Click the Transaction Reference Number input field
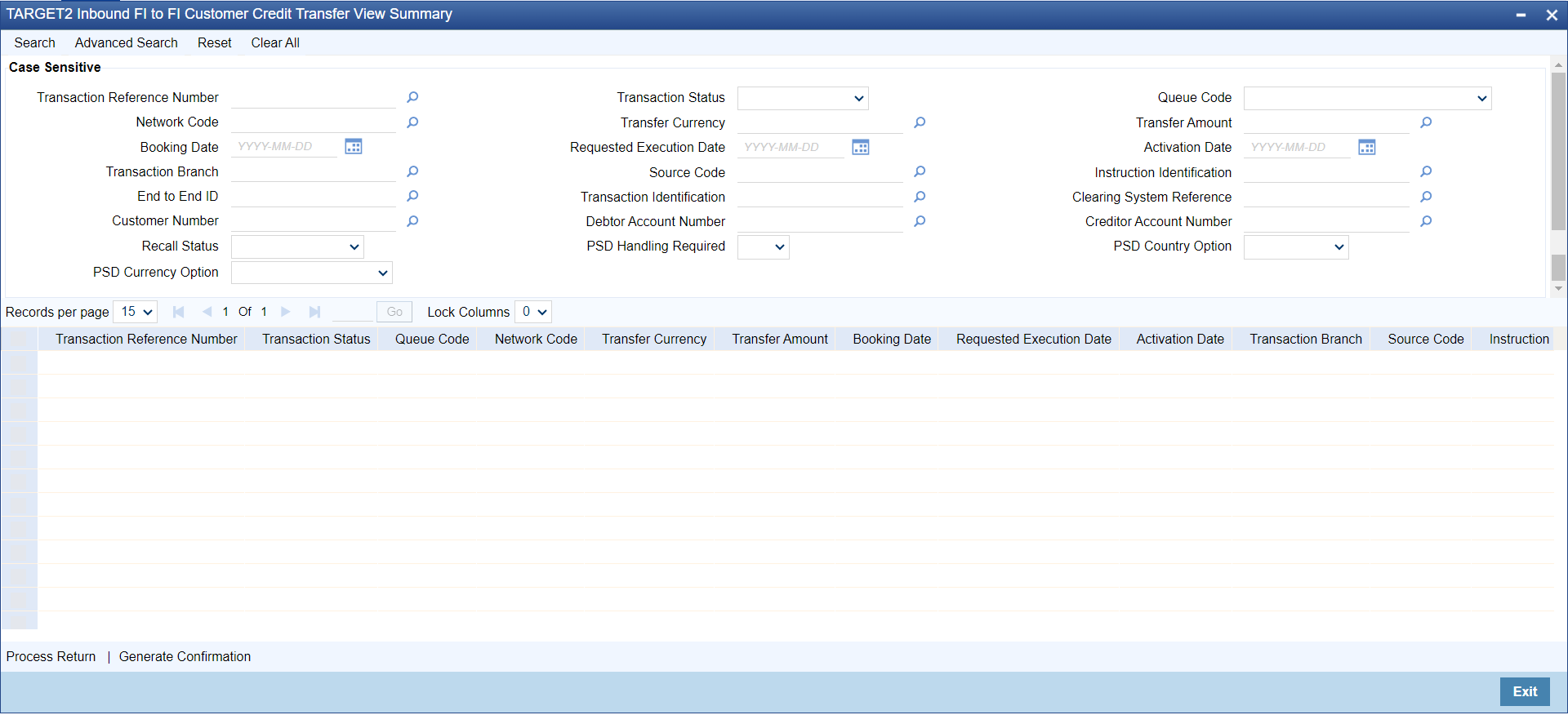The height and width of the screenshot is (715, 1568). pyautogui.click(x=314, y=98)
